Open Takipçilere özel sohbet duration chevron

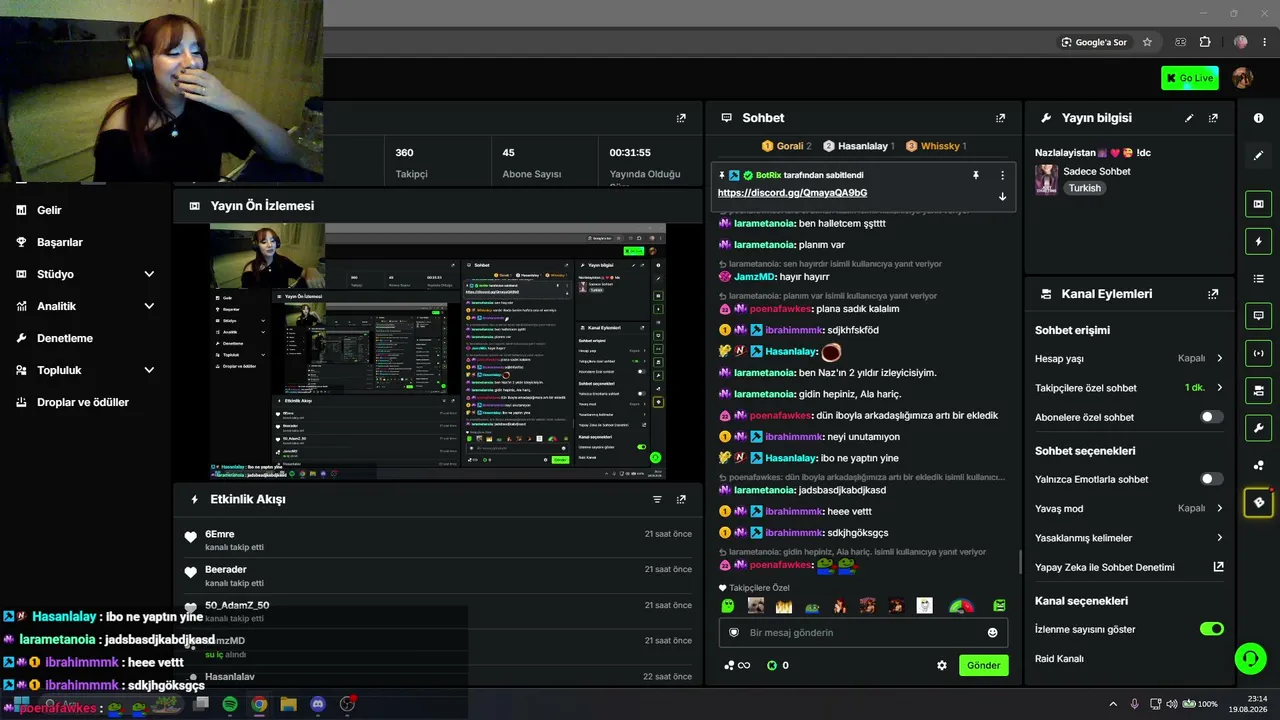click(x=1219, y=388)
